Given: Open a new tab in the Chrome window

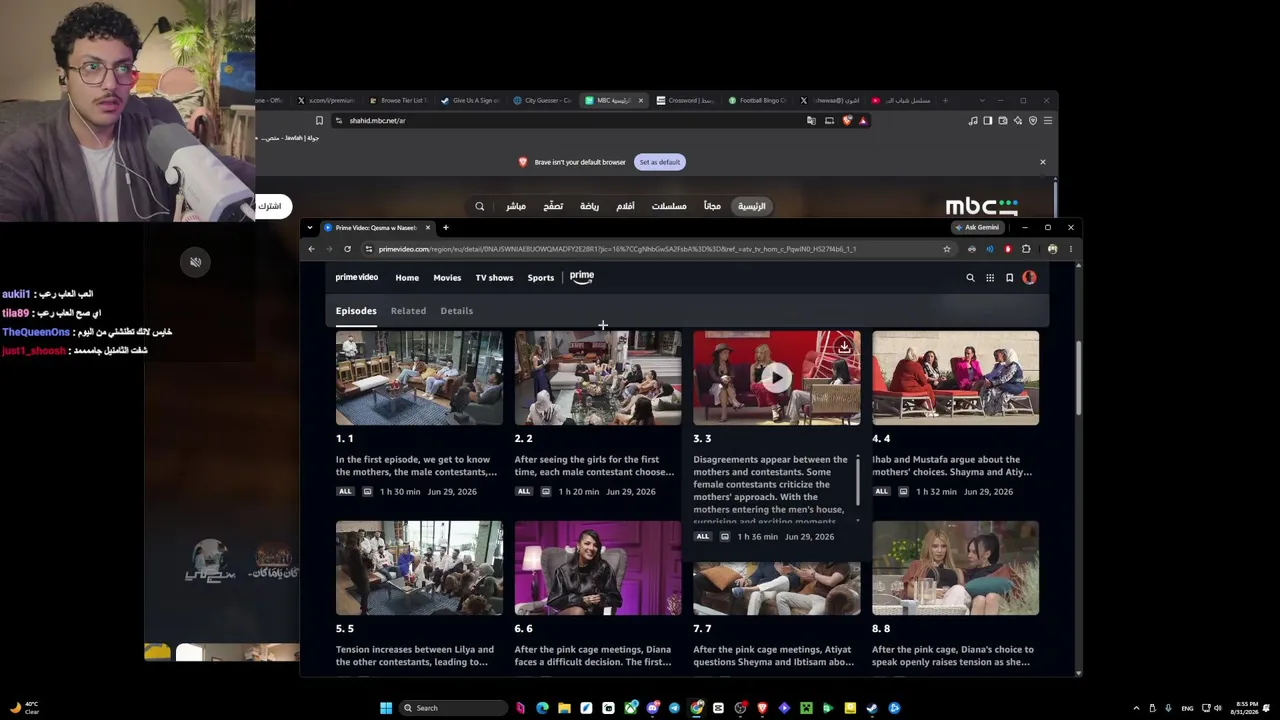Looking at the screenshot, I should [446, 228].
